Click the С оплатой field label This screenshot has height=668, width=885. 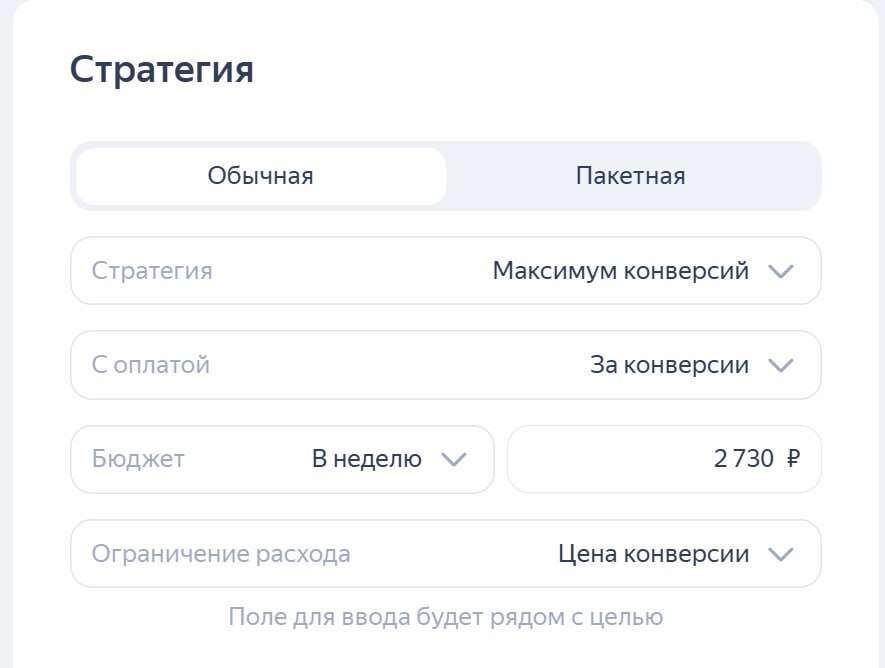click(x=151, y=365)
